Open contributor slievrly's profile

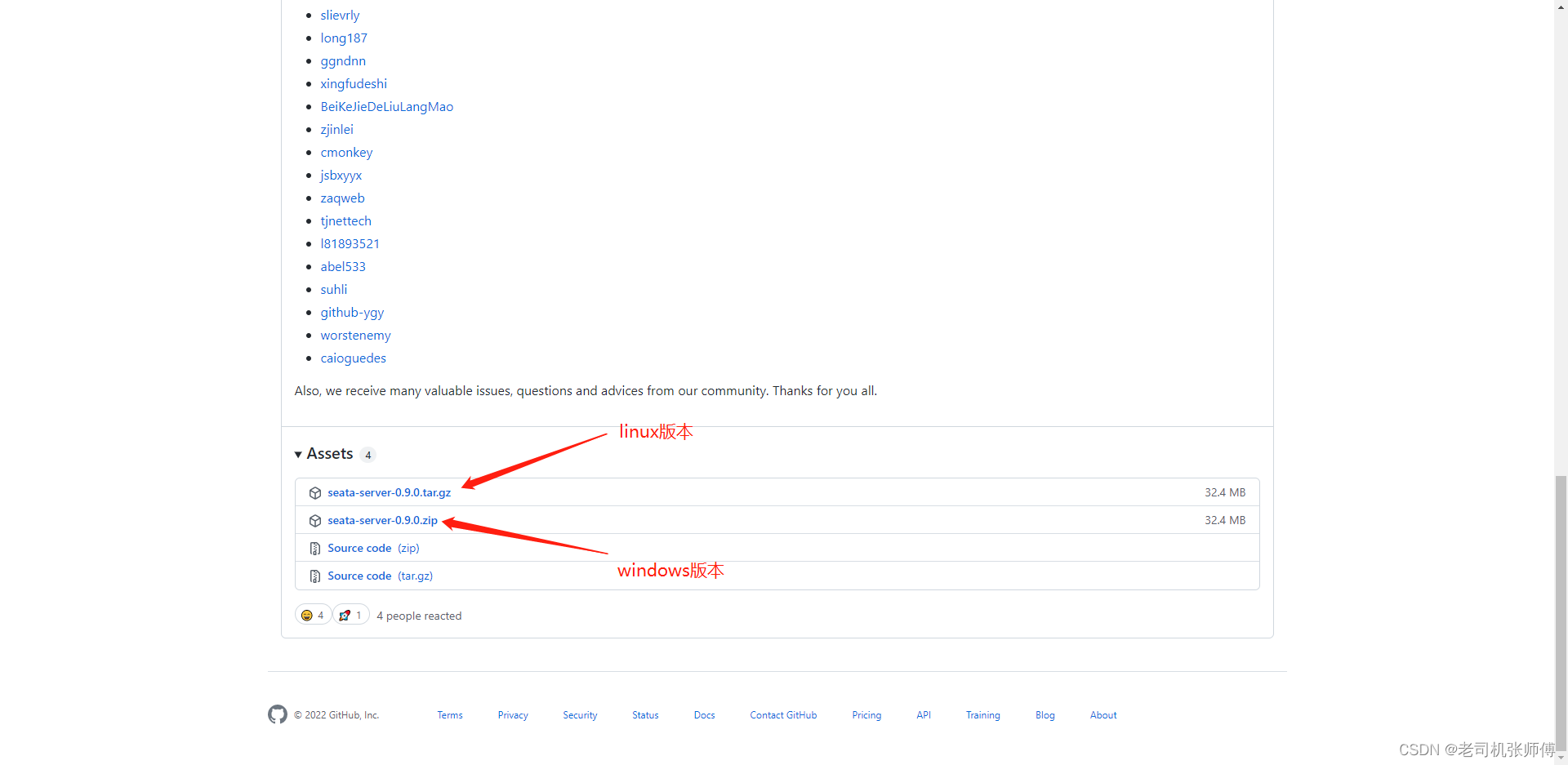[340, 15]
